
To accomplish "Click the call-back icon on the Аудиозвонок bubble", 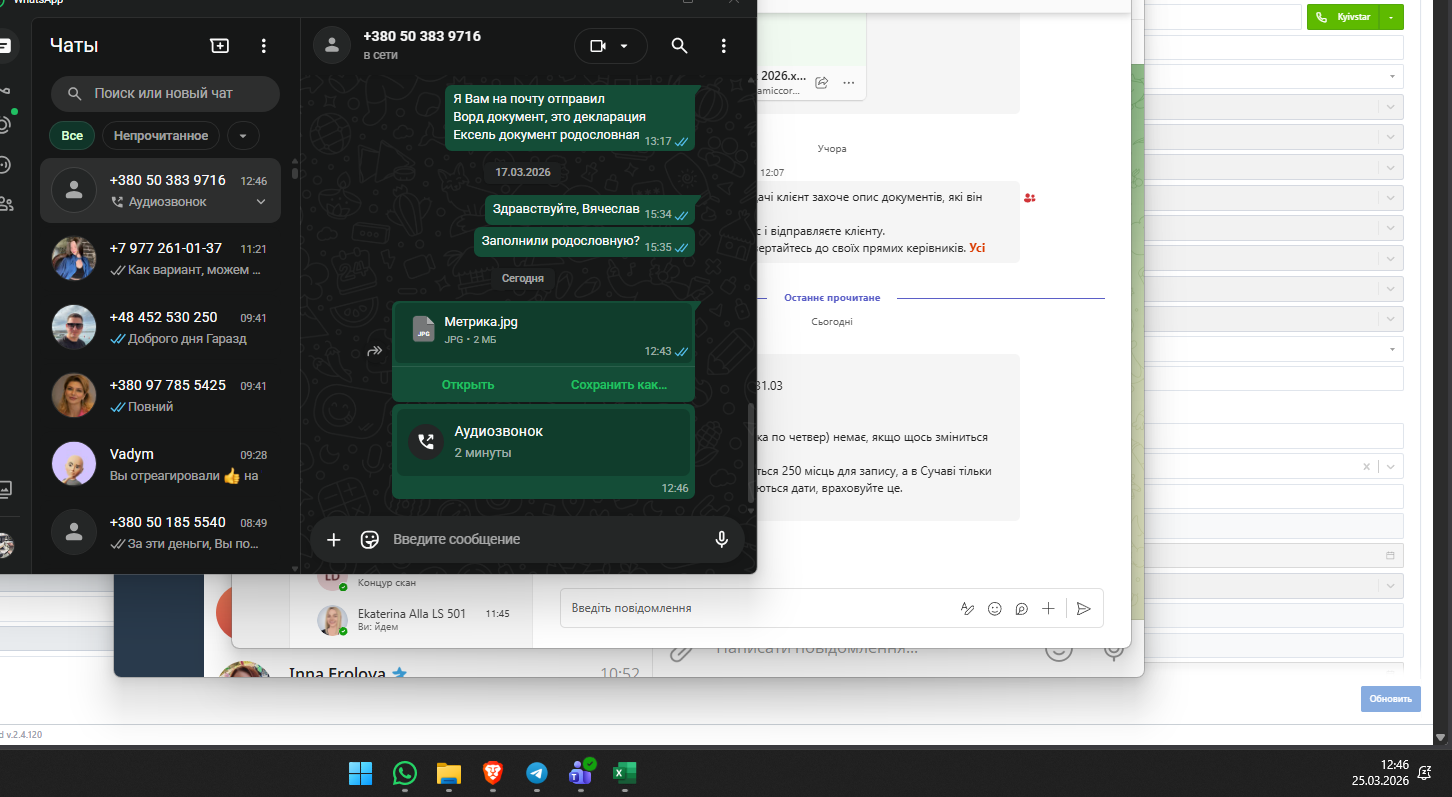I will pos(427,441).
